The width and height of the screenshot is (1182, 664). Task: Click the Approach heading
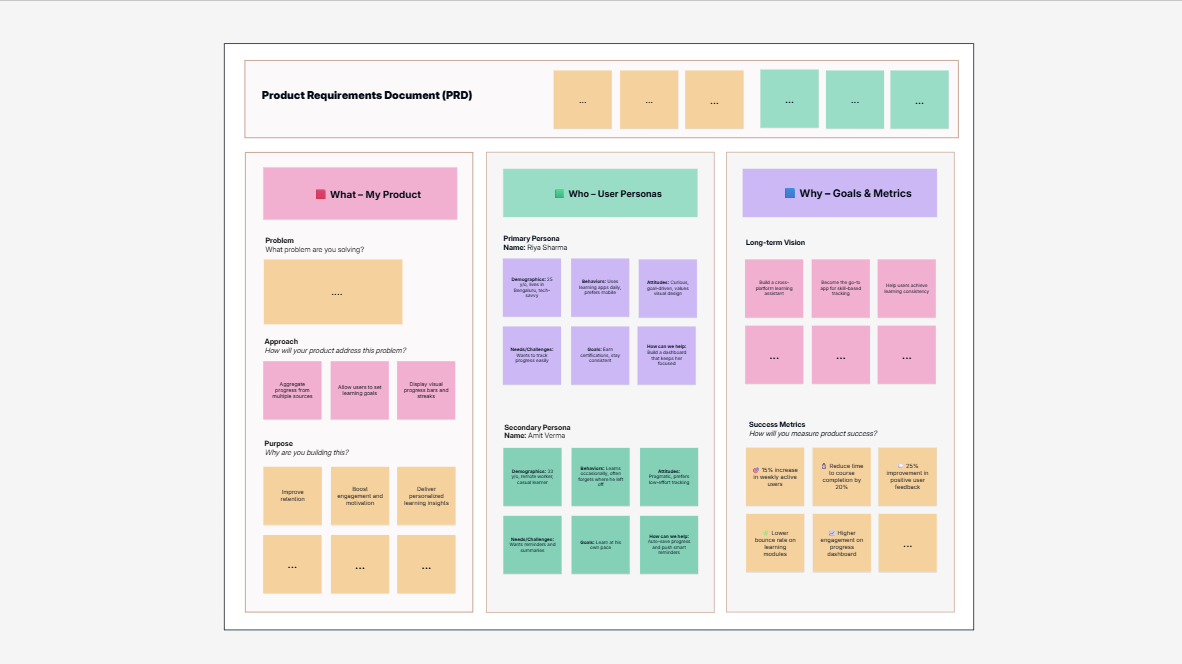coord(280,341)
